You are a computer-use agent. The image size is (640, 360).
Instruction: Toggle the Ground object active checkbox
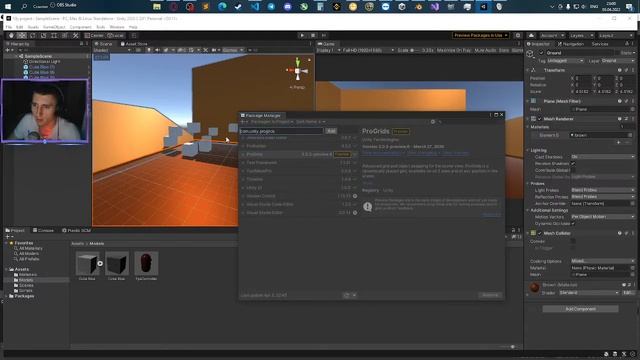click(541, 53)
